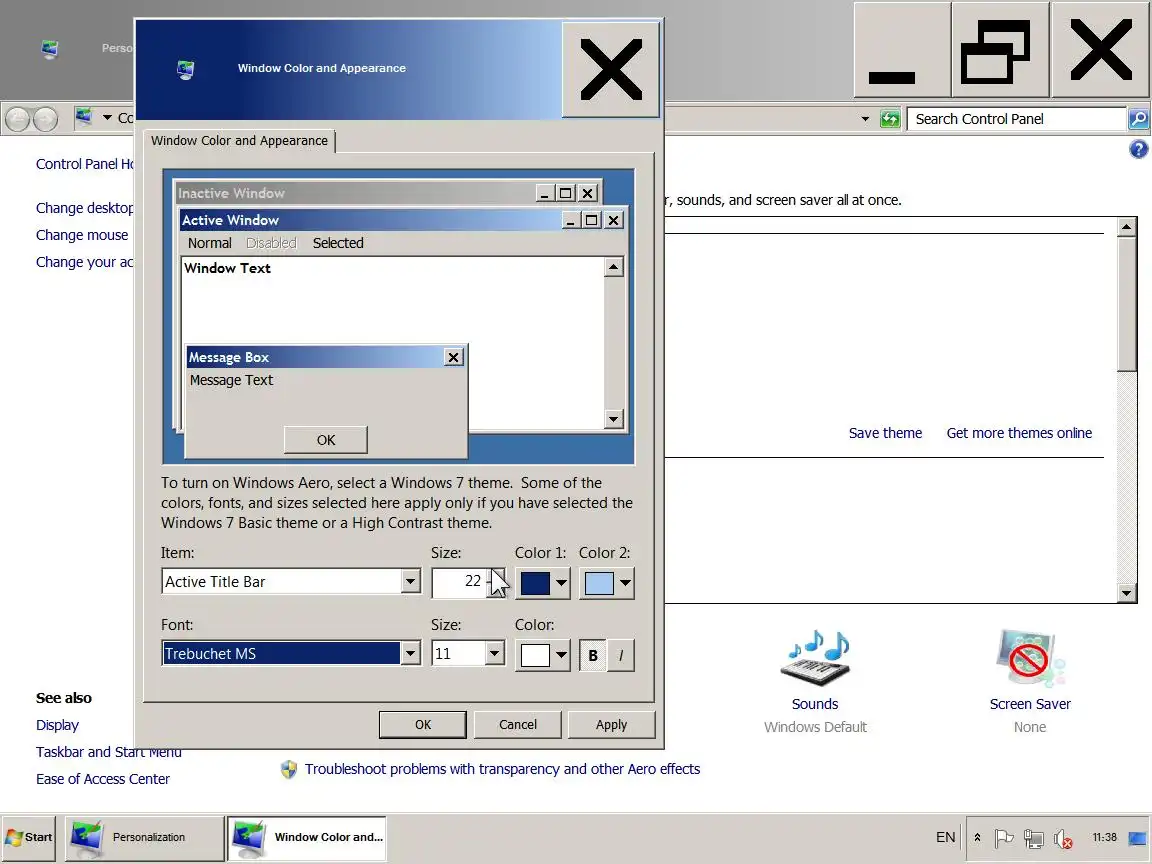Viewport: 1152px width, 864px height.
Task: Open the Display link under See also
Action: tap(57, 725)
